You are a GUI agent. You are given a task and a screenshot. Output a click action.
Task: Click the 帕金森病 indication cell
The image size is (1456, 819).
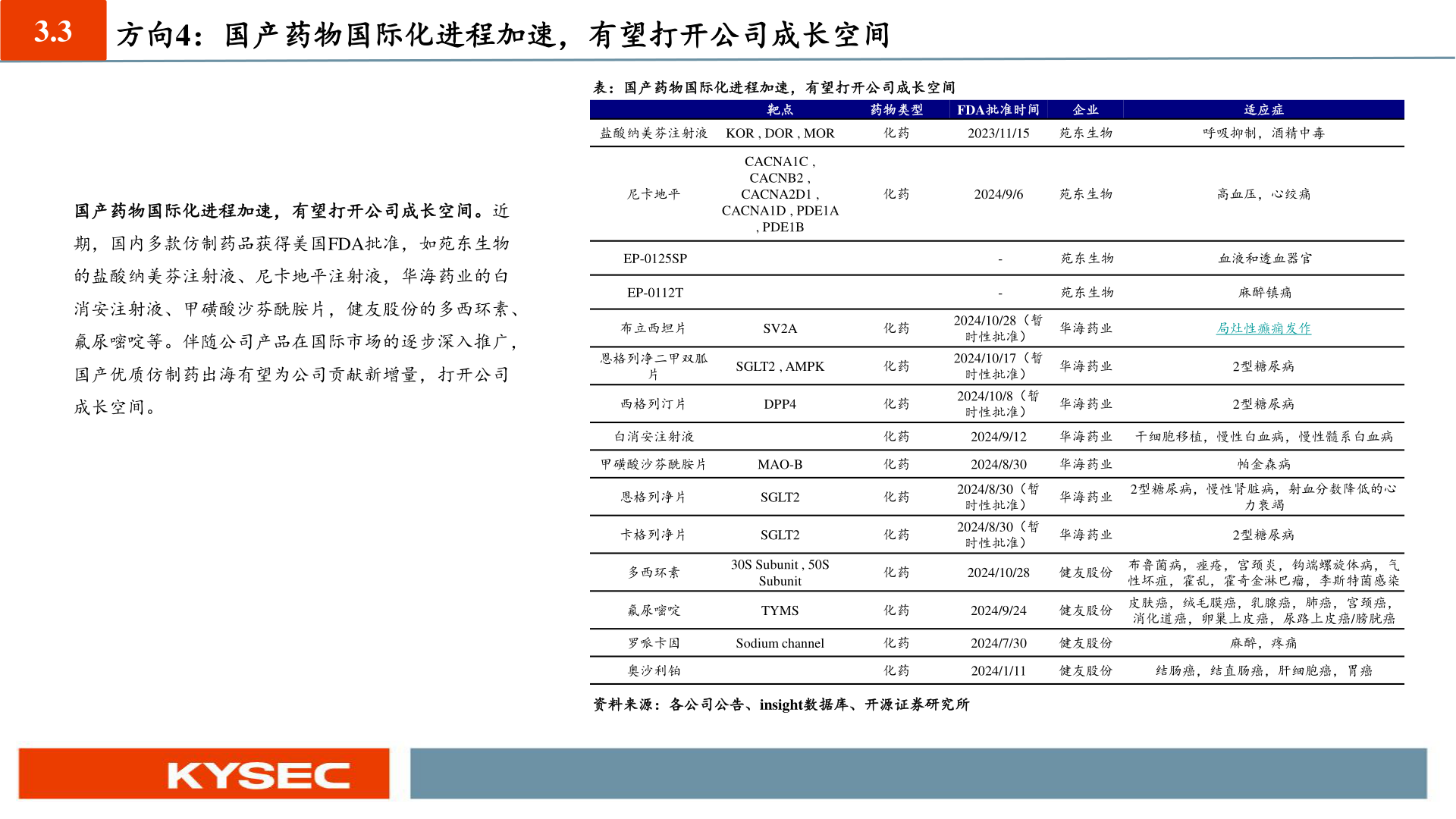[x=1263, y=464]
